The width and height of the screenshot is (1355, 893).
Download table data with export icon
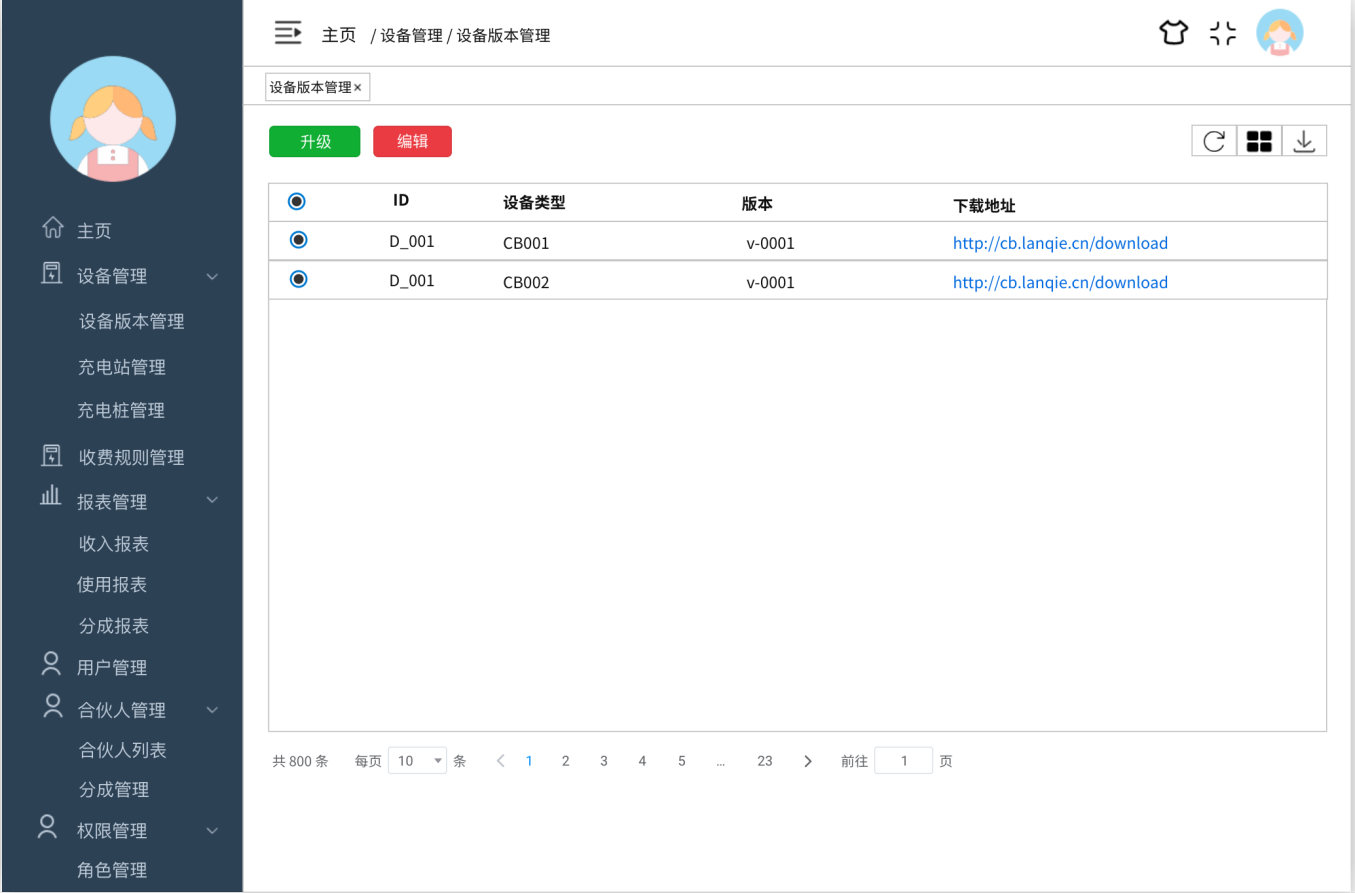pos(1304,141)
